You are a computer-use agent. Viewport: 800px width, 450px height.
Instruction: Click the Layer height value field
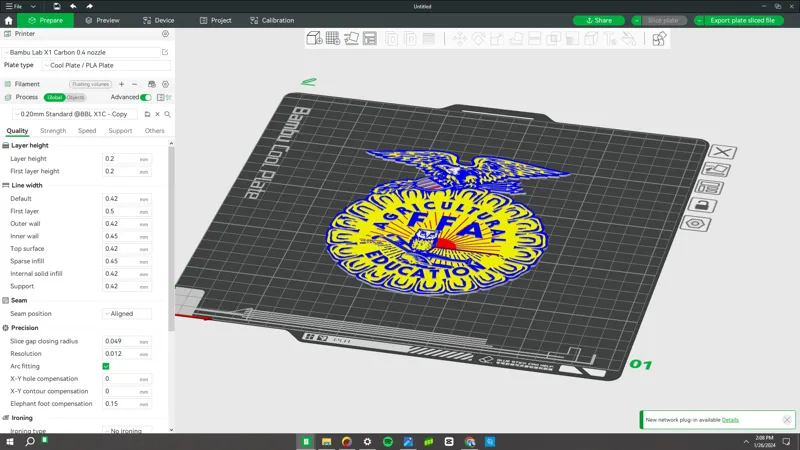(127, 159)
